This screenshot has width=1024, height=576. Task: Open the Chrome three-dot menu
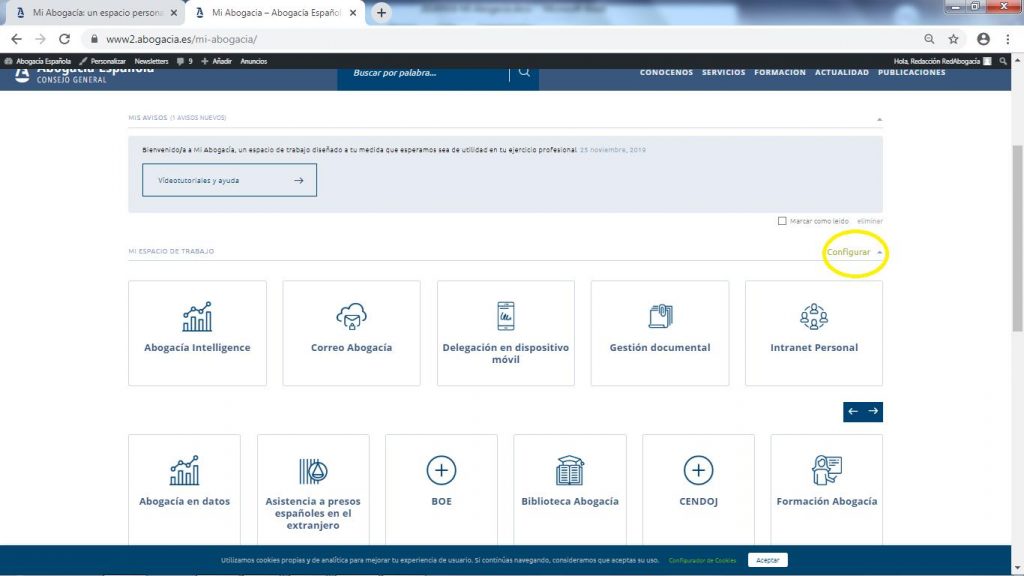pyautogui.click(x=1008, y=39)
